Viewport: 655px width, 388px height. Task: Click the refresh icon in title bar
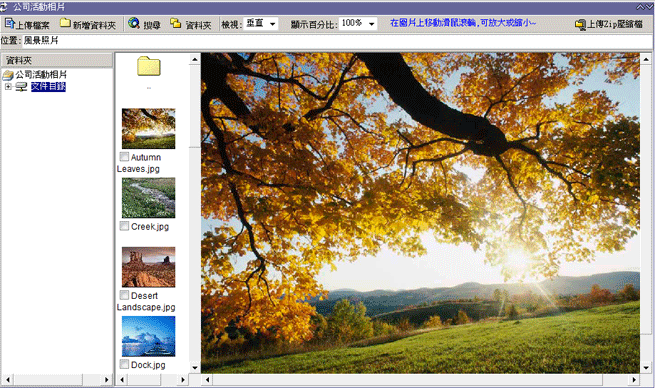tap(4, 7)
